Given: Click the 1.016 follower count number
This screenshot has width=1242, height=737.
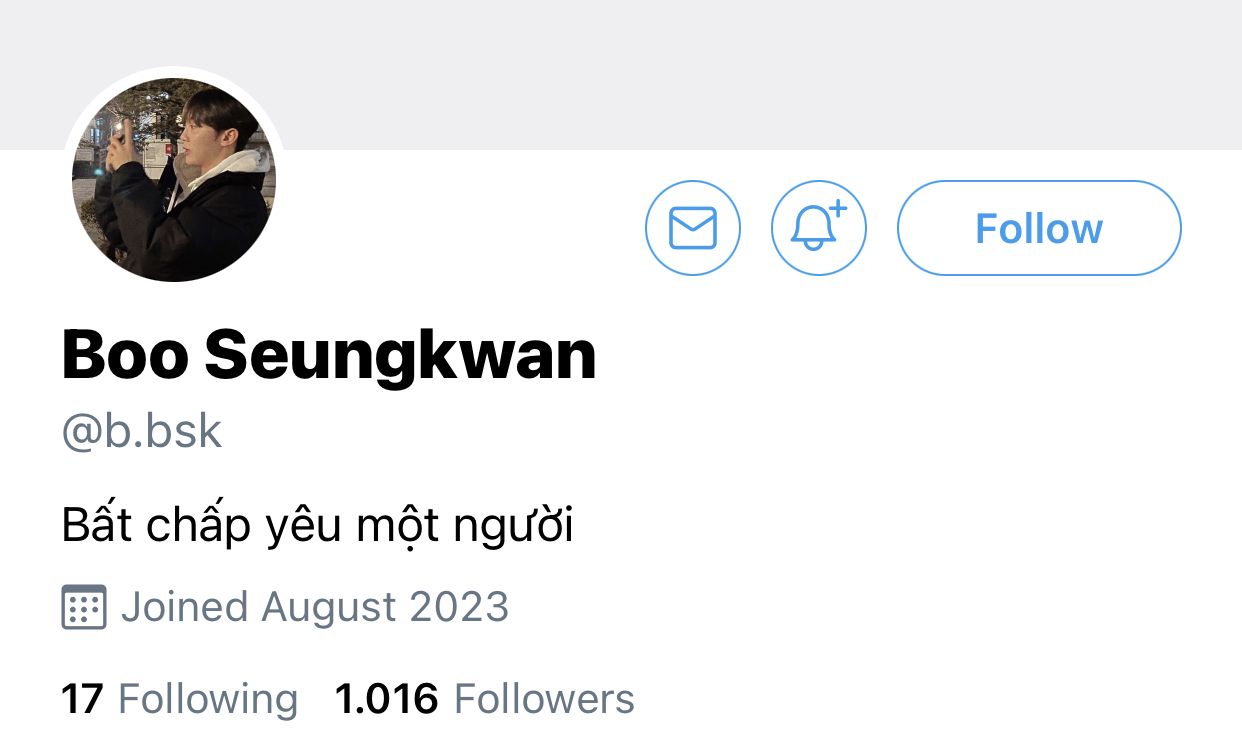Looking at the screenshot, I should [387, 699].
